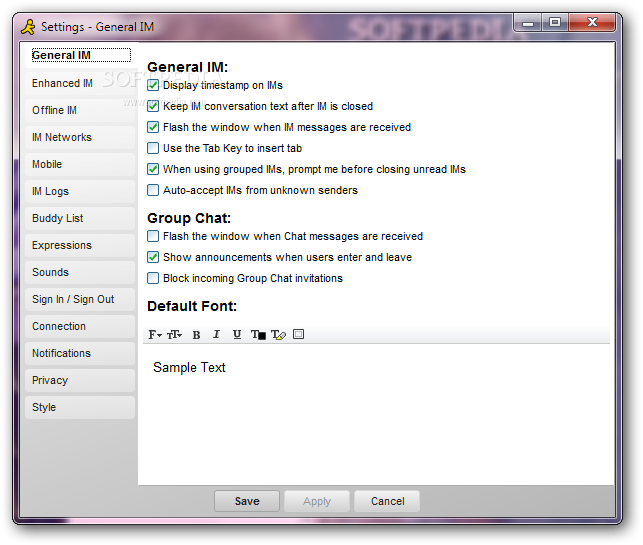Switch to Expressions settings
This screenshot has width=643, height=545.
(80, 245)
